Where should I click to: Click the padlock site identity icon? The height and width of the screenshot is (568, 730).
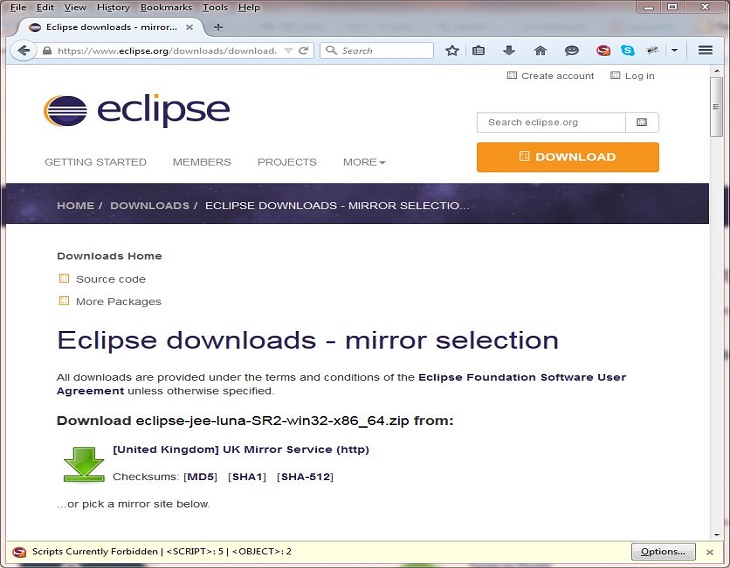[x=47, y=50]
